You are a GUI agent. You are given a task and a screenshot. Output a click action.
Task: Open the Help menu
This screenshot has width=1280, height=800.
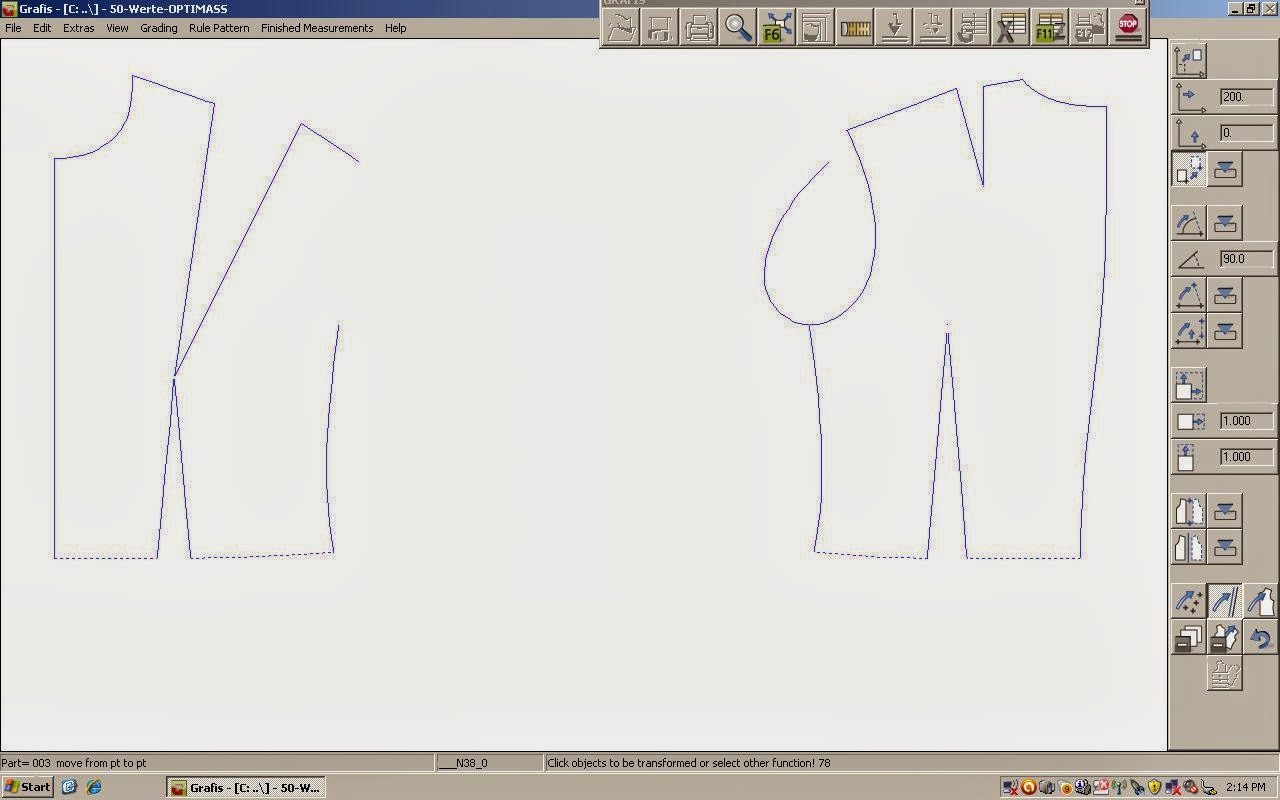pos(396,28)
